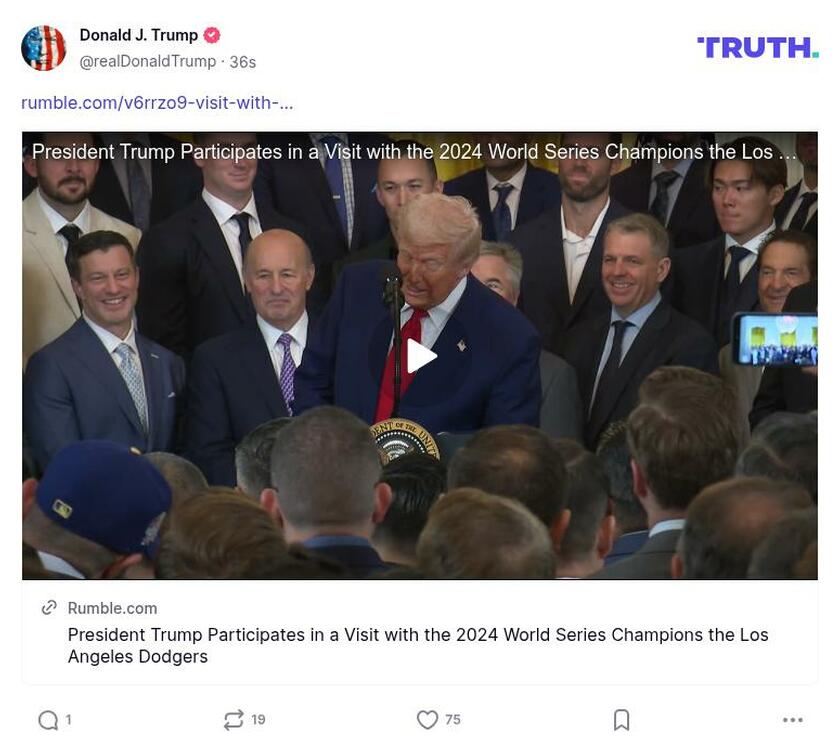Play the World Series Champions video
This screenshot has width=840, height=753.
pos(420,355)
